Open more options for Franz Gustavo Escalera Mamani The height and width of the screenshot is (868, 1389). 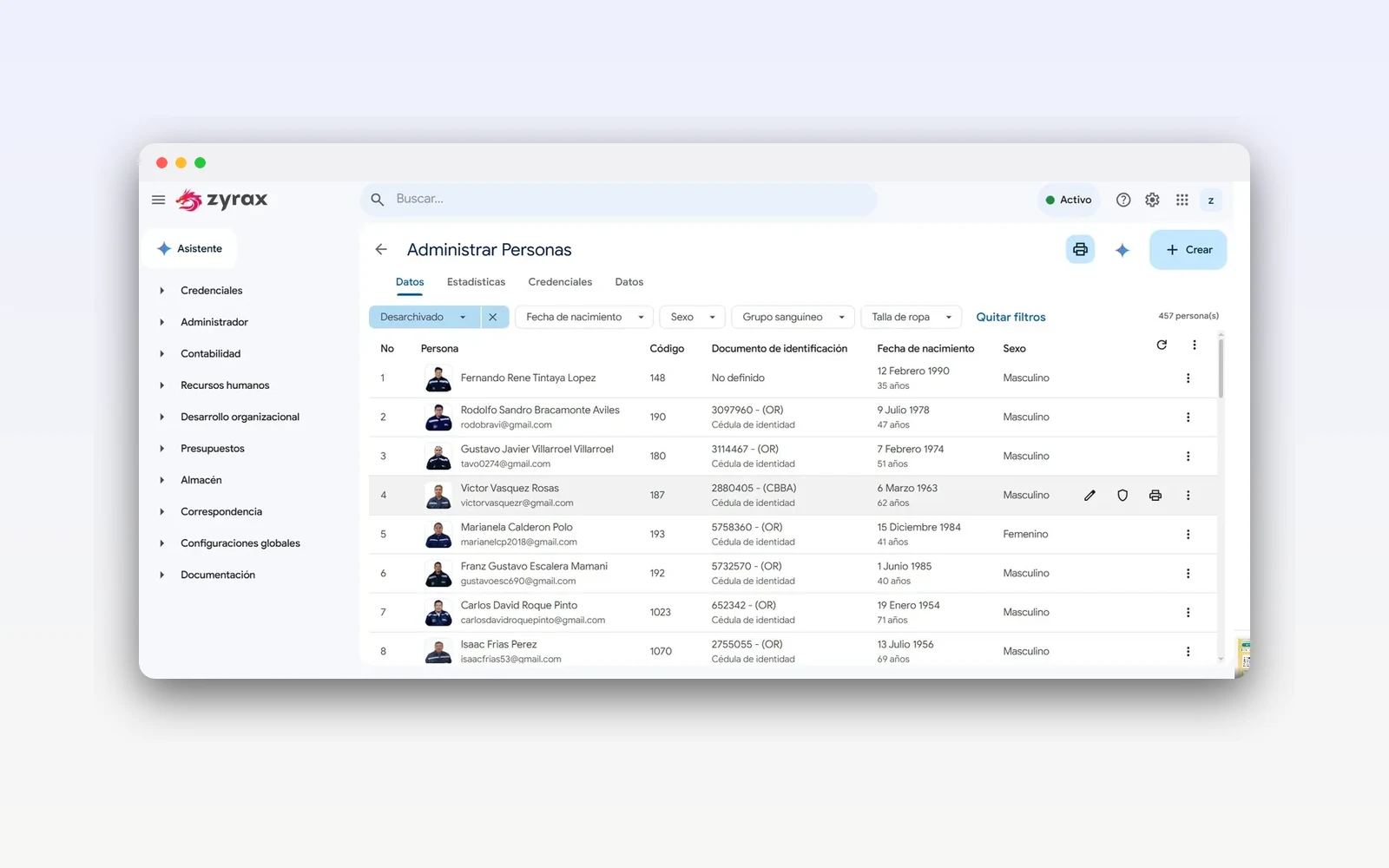tap(1188, 574)
